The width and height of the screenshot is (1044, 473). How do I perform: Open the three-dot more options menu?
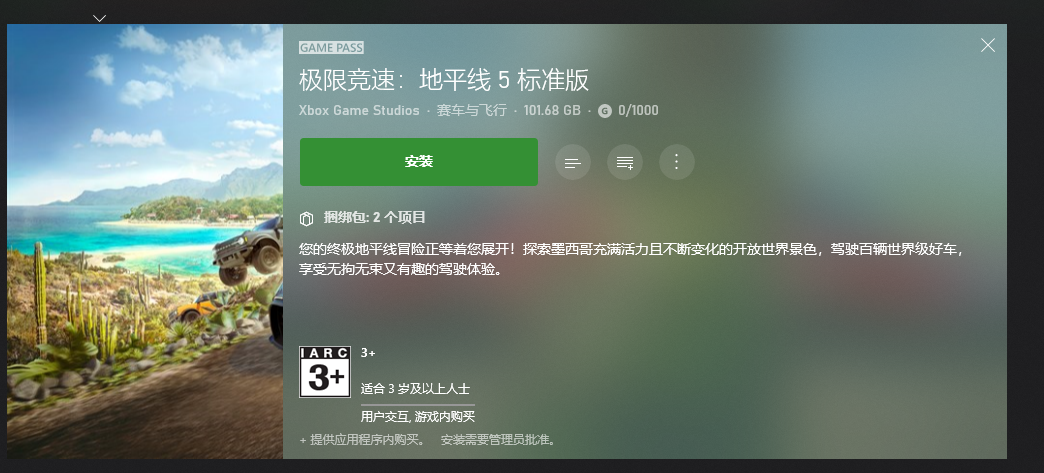click(x=676, y=162)
